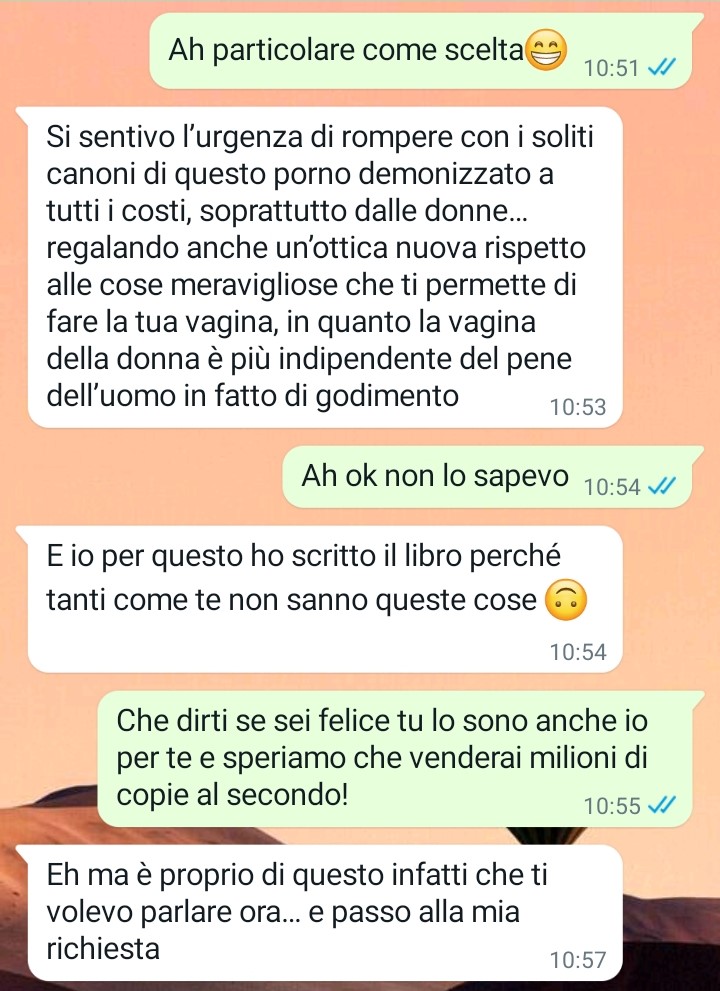Tap read receipt checkmarks at 10:55

point(662,805)
